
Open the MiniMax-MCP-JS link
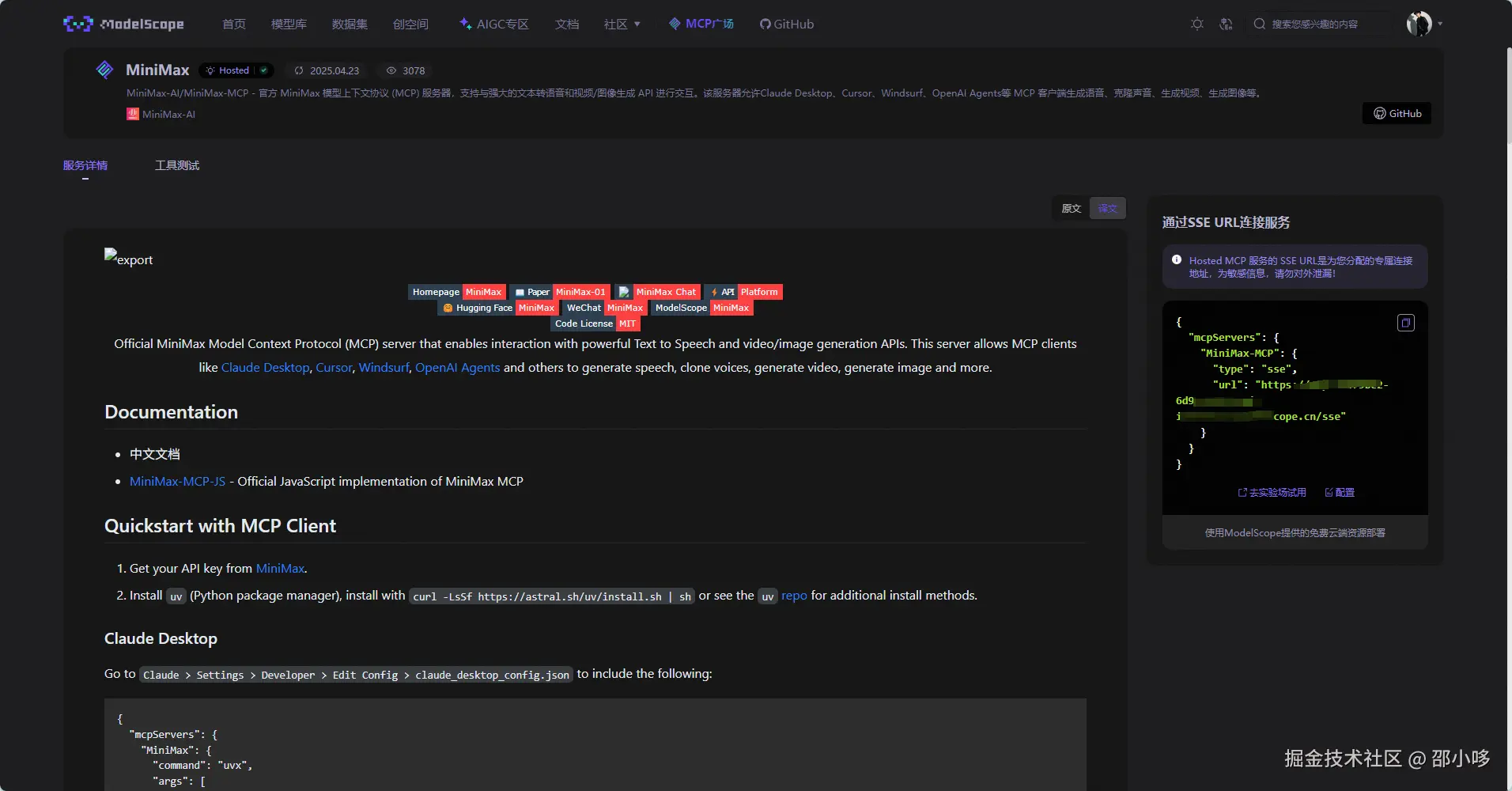pos(177,481)
